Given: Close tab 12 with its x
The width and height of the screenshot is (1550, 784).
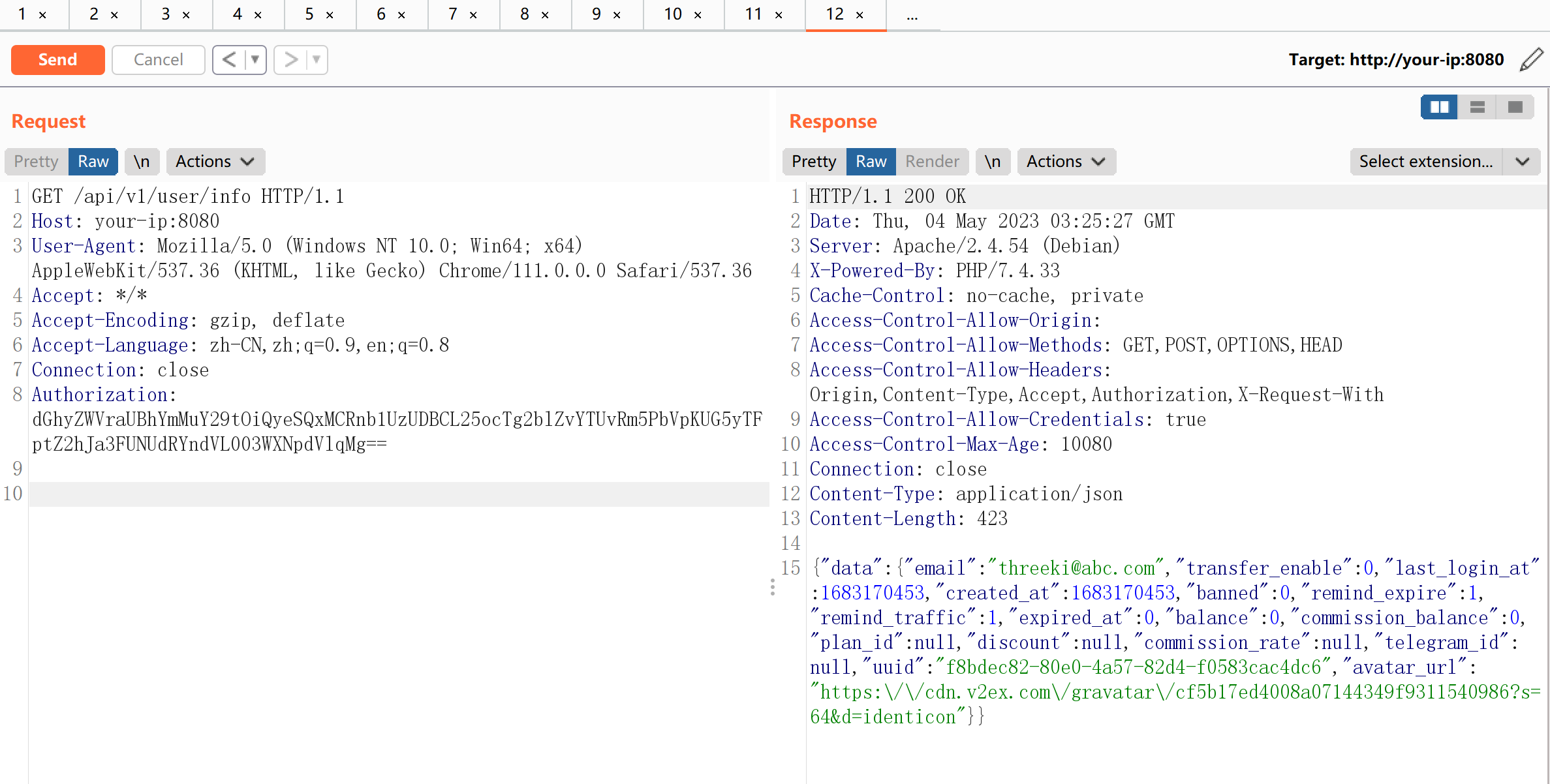Looking at the screenshot, I should pos(860,15).
